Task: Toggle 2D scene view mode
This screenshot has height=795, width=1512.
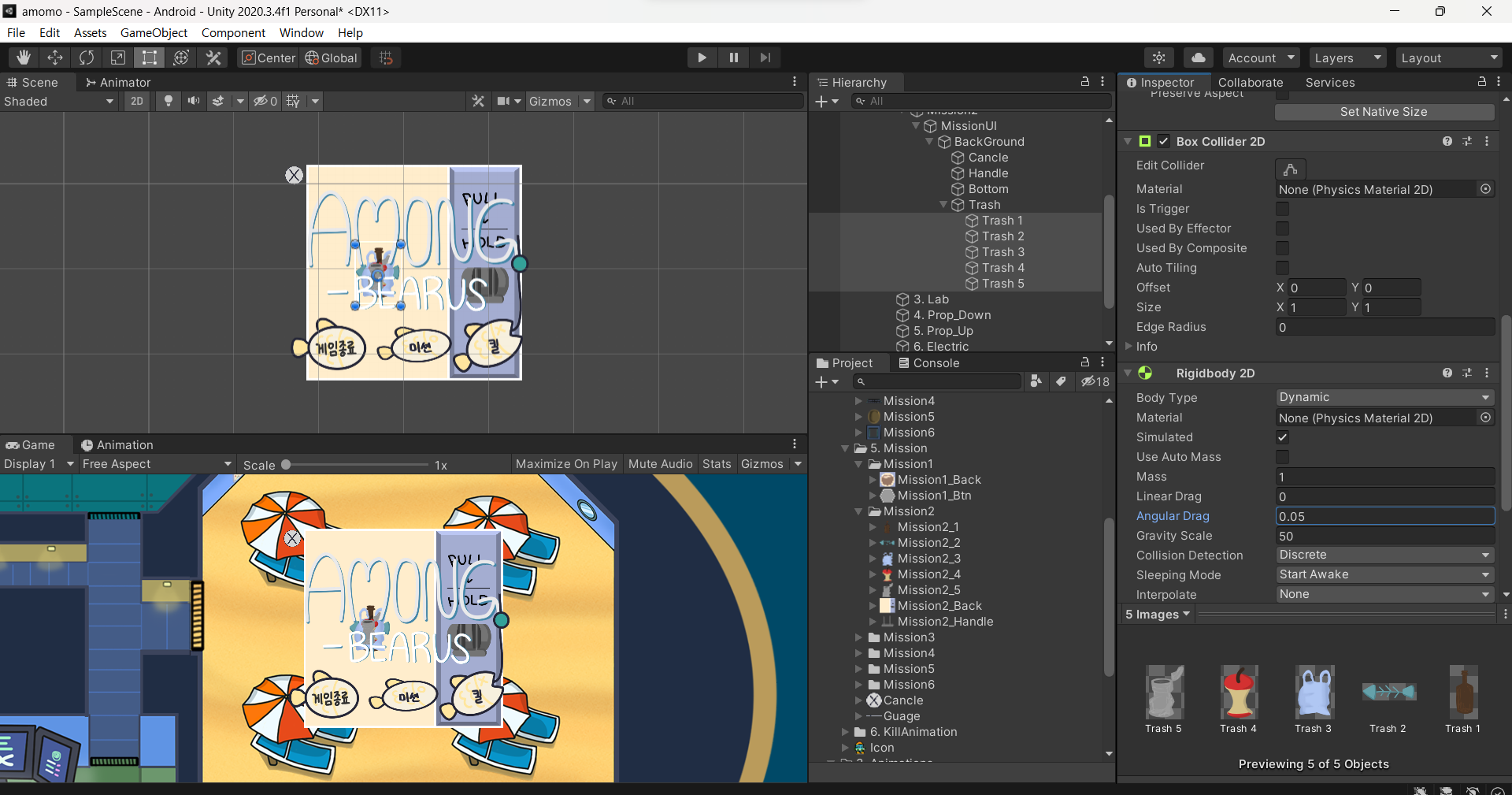Action: coord(137,101)
